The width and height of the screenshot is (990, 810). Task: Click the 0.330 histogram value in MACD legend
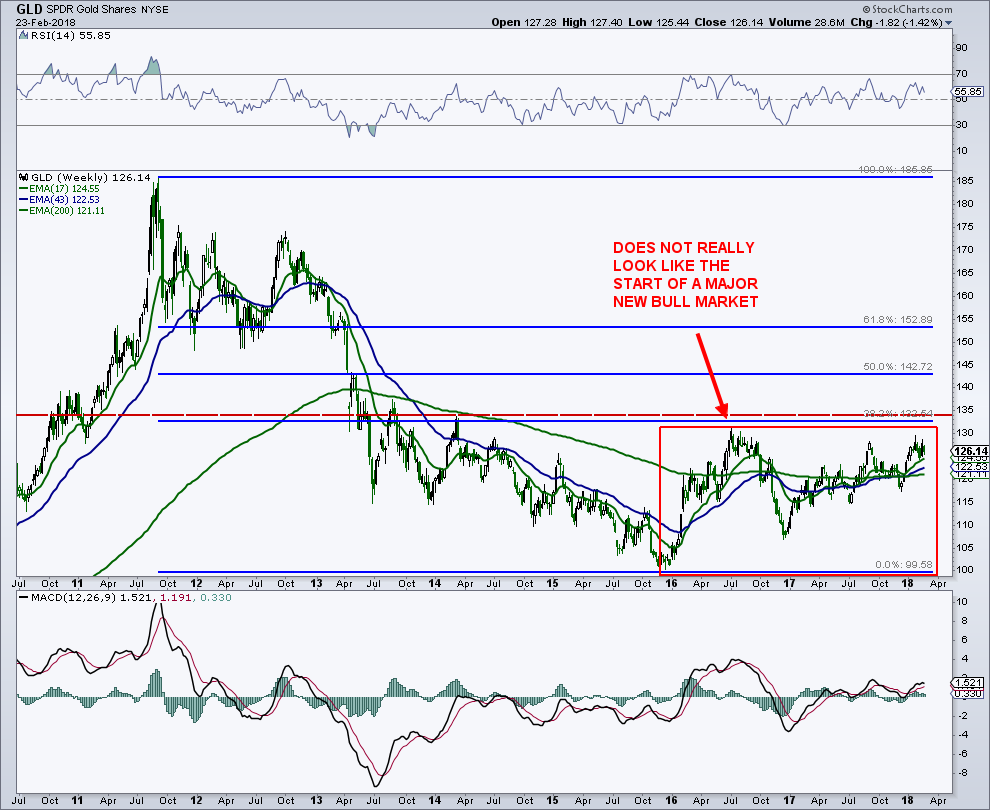216,597
